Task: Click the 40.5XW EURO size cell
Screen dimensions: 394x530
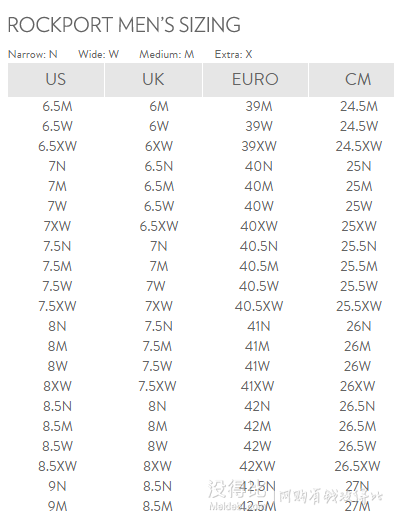Action: [x=259, y=306]
